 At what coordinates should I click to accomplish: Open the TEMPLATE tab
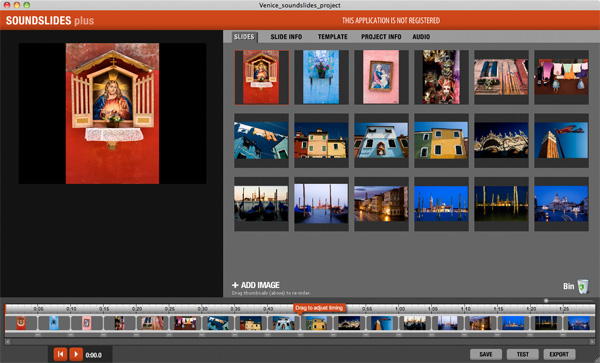pos(333,37)
